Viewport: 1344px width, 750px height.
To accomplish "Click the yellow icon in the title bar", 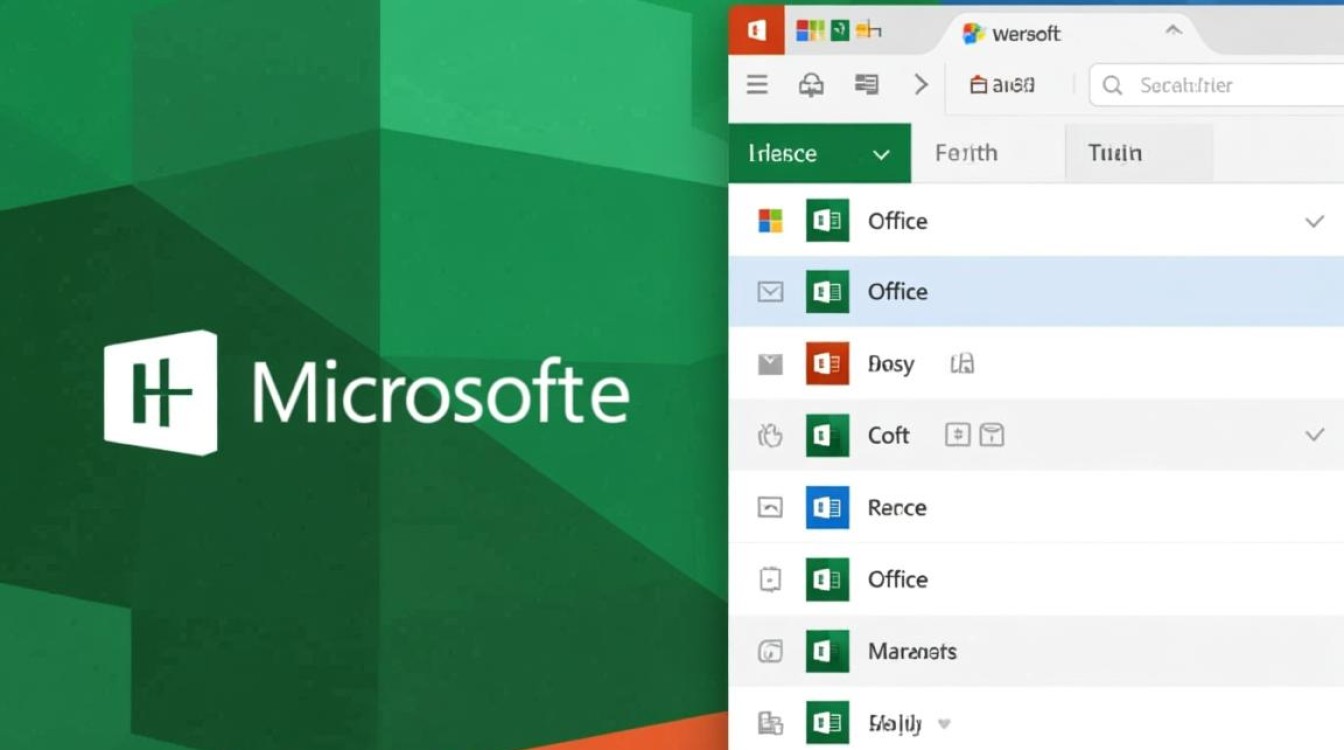I will [x=870, y=31].
